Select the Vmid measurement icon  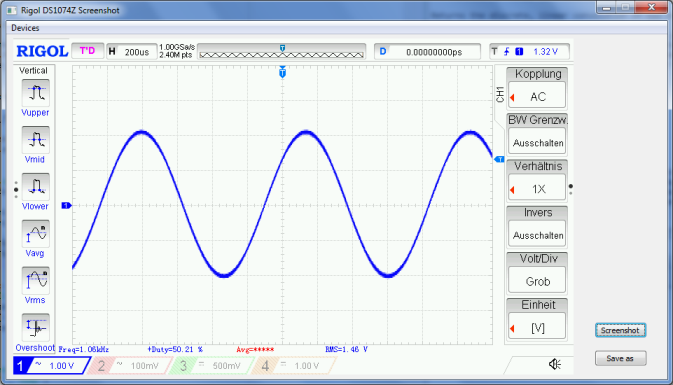pos(36,139)
